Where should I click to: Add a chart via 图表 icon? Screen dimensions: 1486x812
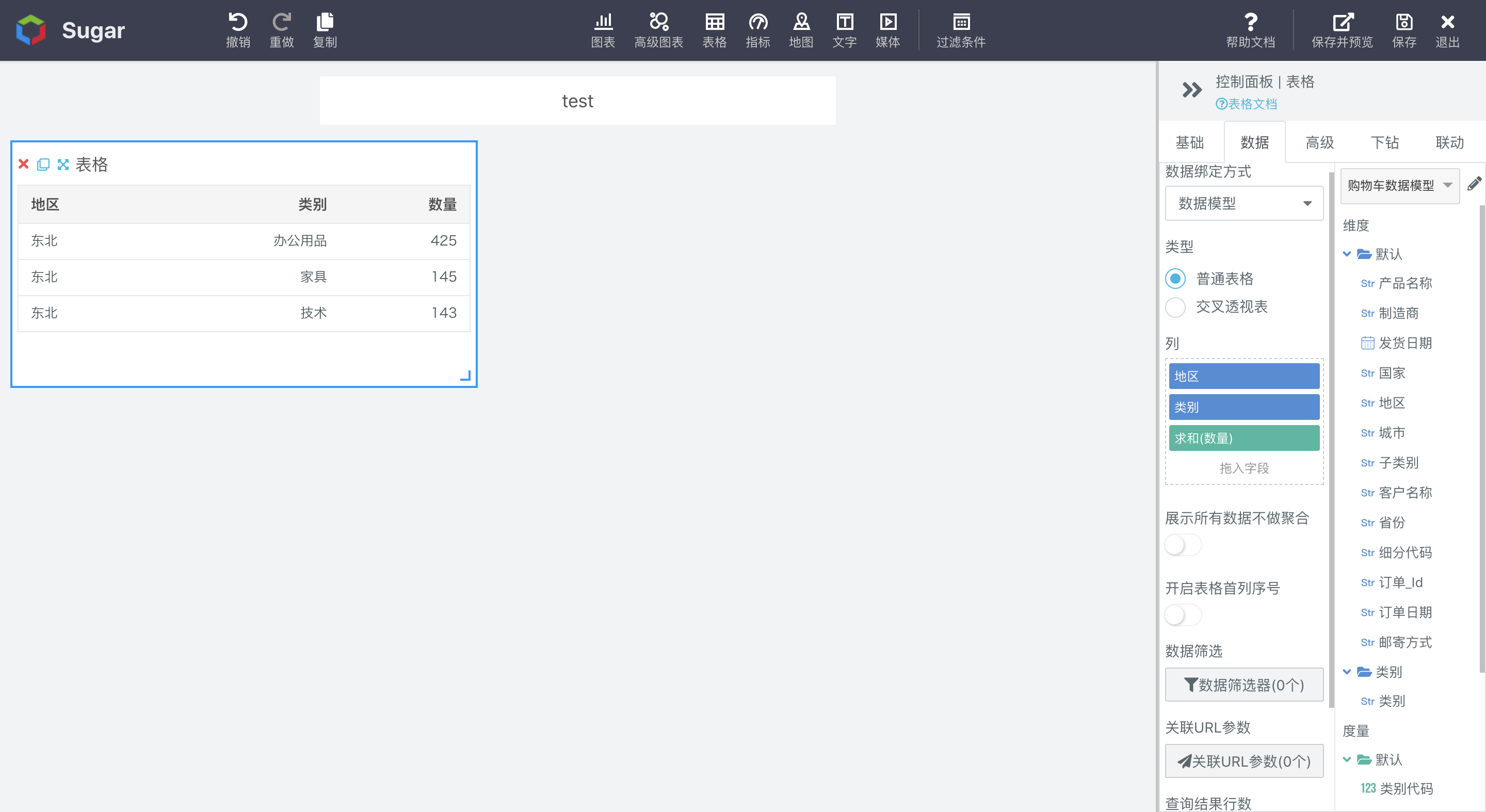[603, 22]
